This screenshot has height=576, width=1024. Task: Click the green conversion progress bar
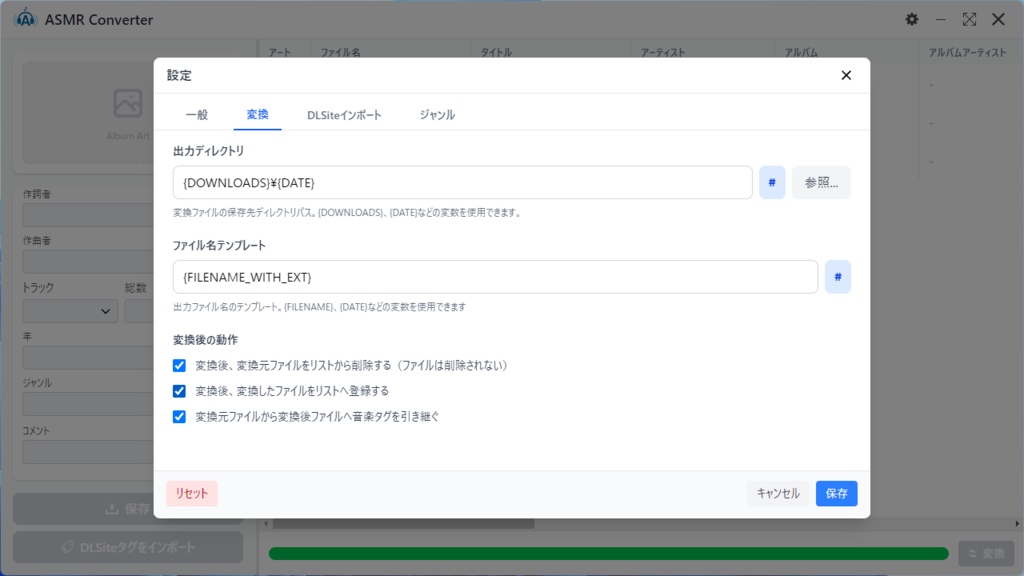[x=609, y=554]
